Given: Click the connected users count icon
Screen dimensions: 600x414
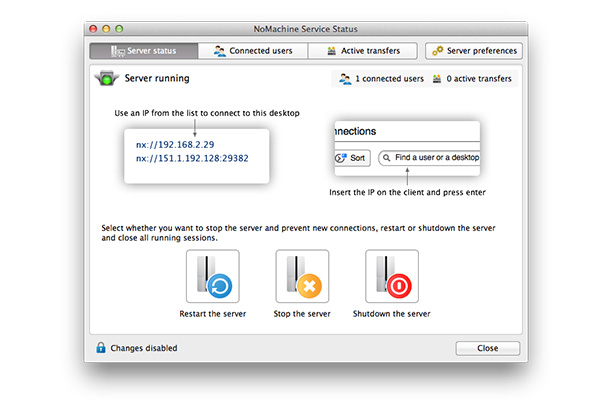Looking at the screenshot, I should tap(346, 78).
